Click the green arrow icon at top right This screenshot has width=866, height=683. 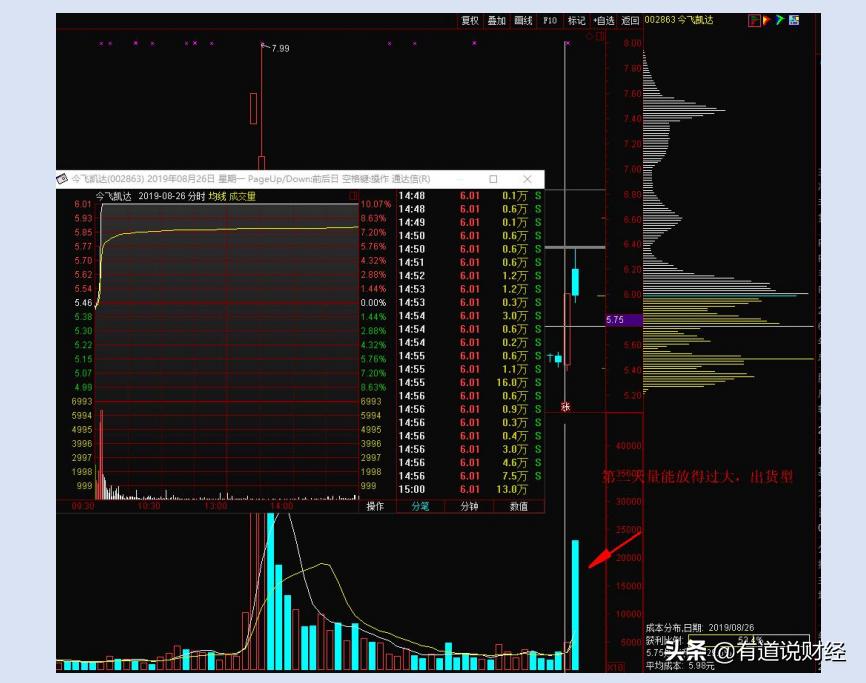pyautogui.click(x=780, y=19)
